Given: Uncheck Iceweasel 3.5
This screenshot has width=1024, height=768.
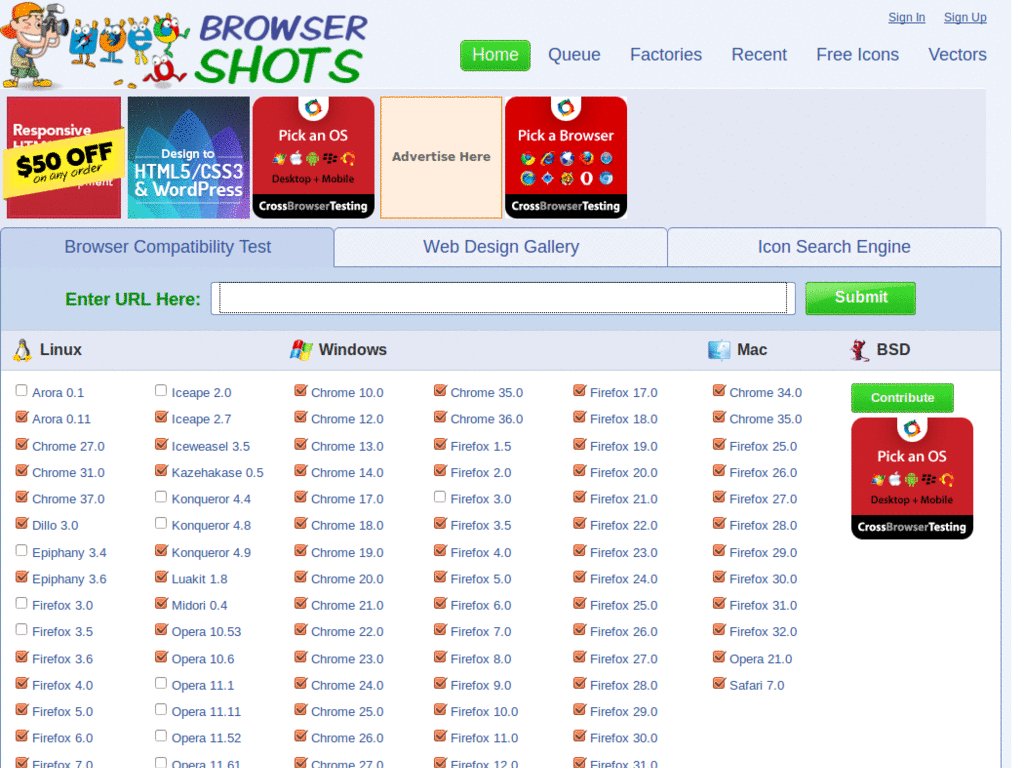Looking at the screenshot, I should (161, 444).
